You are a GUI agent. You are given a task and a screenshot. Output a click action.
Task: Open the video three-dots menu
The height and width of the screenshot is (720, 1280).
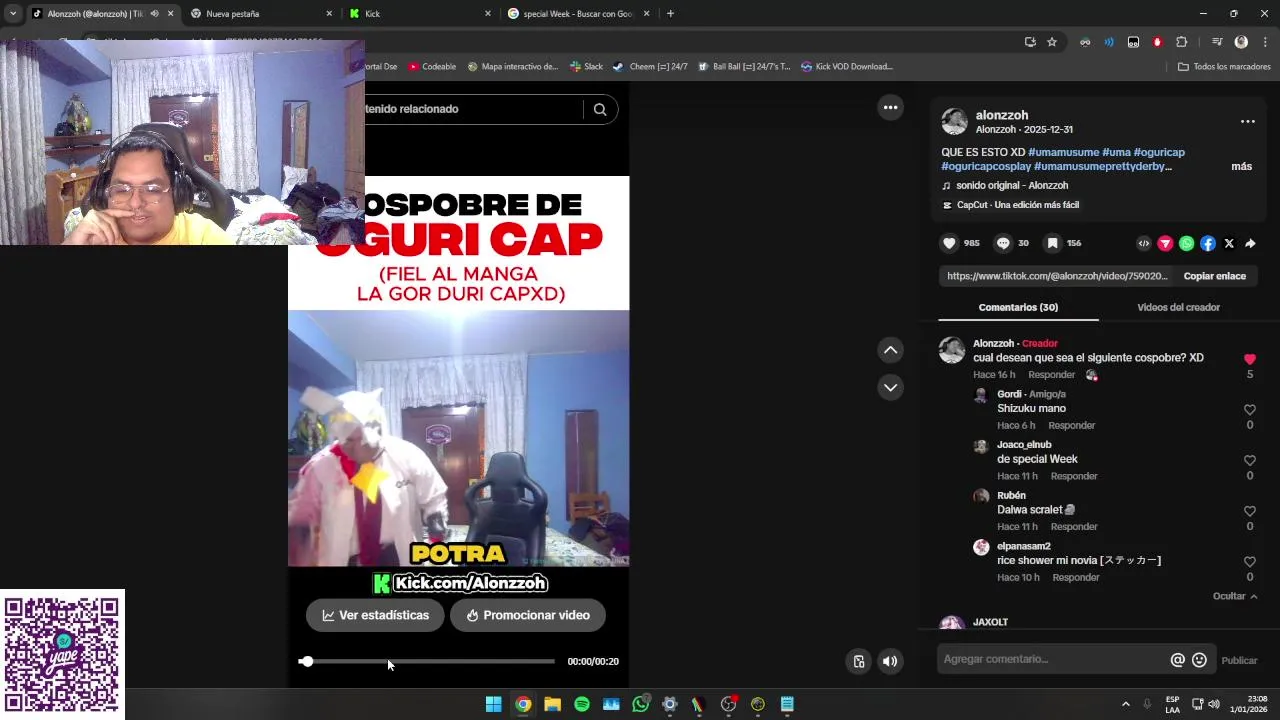click(890, 107)
